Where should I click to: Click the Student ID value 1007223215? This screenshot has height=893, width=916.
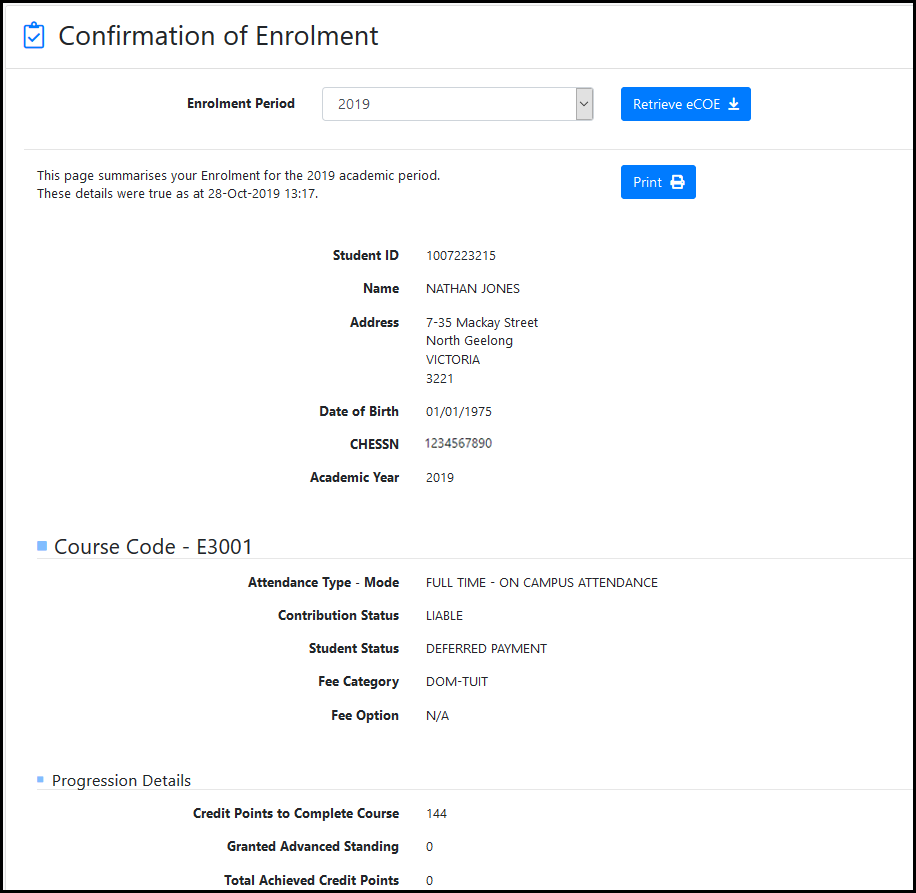pos(461,255)
